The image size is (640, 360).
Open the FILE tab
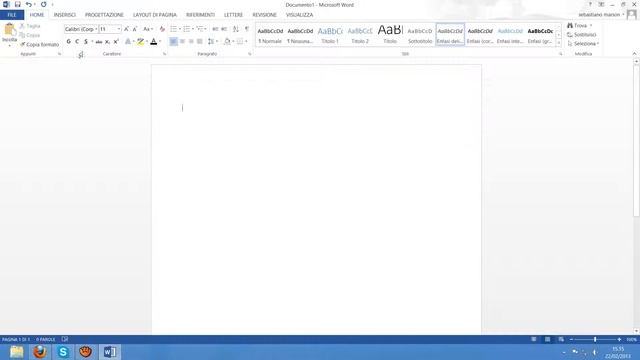tap(12, 15)
